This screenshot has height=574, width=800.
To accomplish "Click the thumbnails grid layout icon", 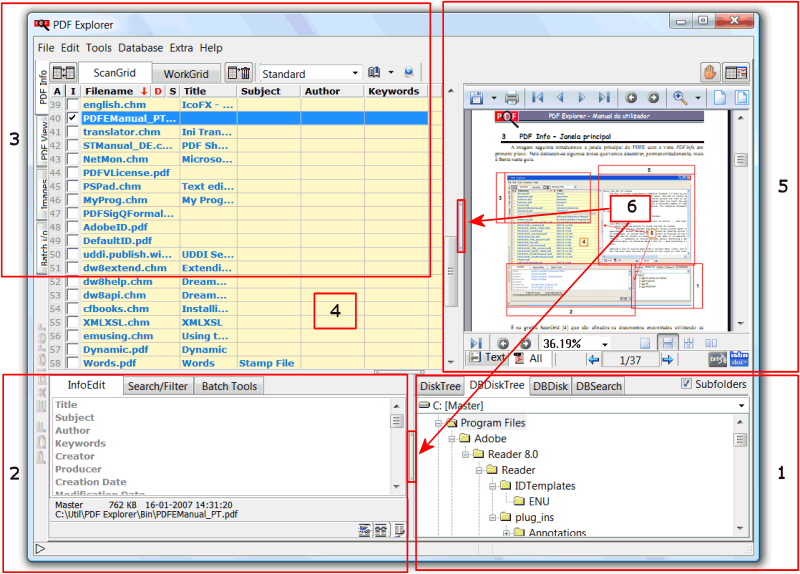I will 689,343.
